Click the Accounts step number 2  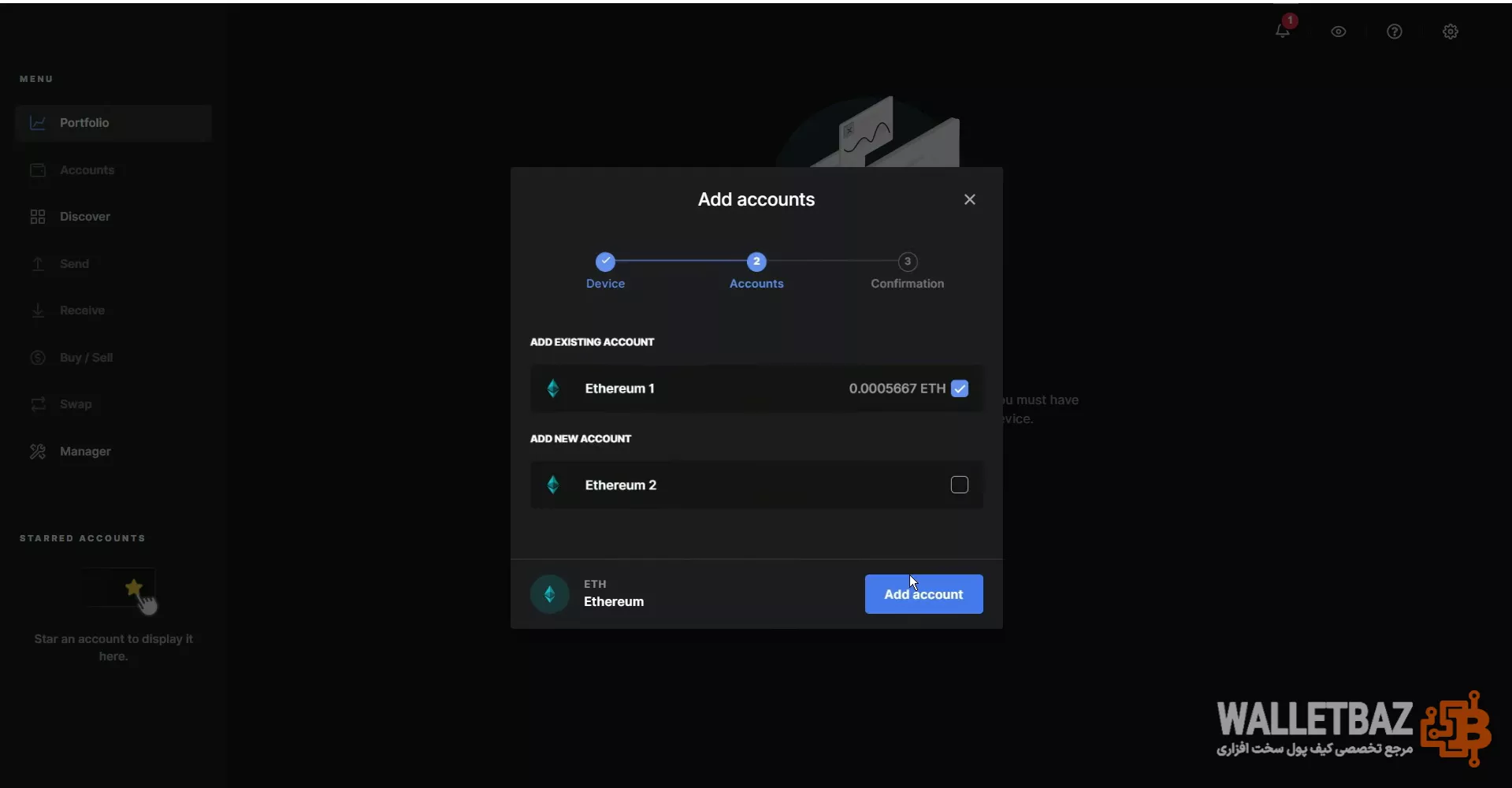(756, 262)
